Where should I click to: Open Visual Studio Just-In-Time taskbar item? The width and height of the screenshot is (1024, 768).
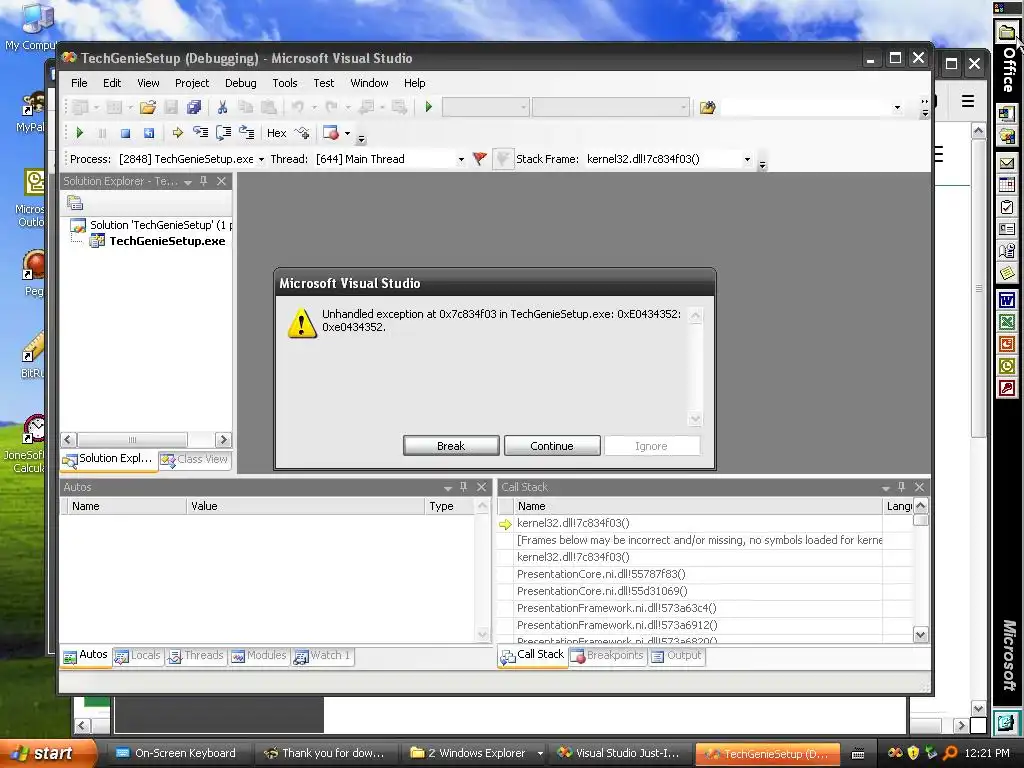pyautogui.click(x=618, y=753)
